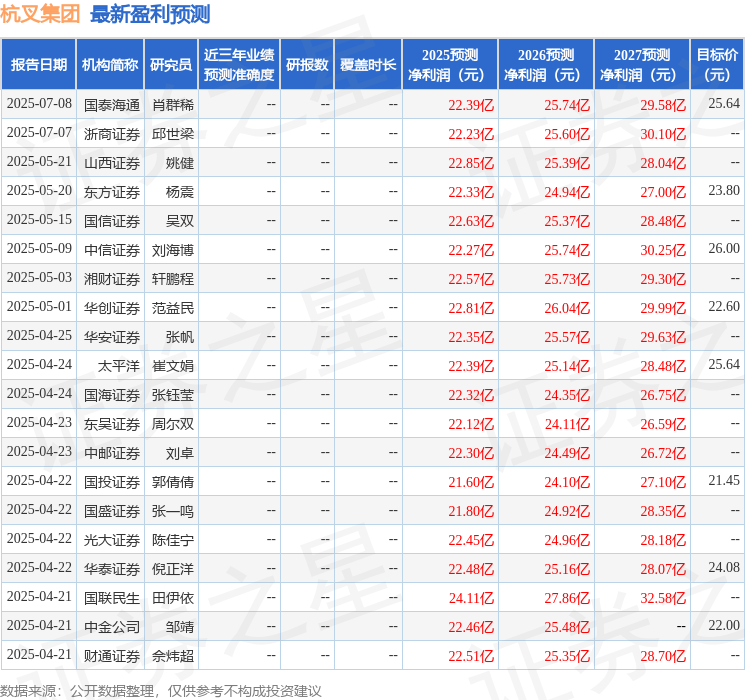
Task: Select analyst 肖群稀 cell
Action: click(x=173, y=105)
